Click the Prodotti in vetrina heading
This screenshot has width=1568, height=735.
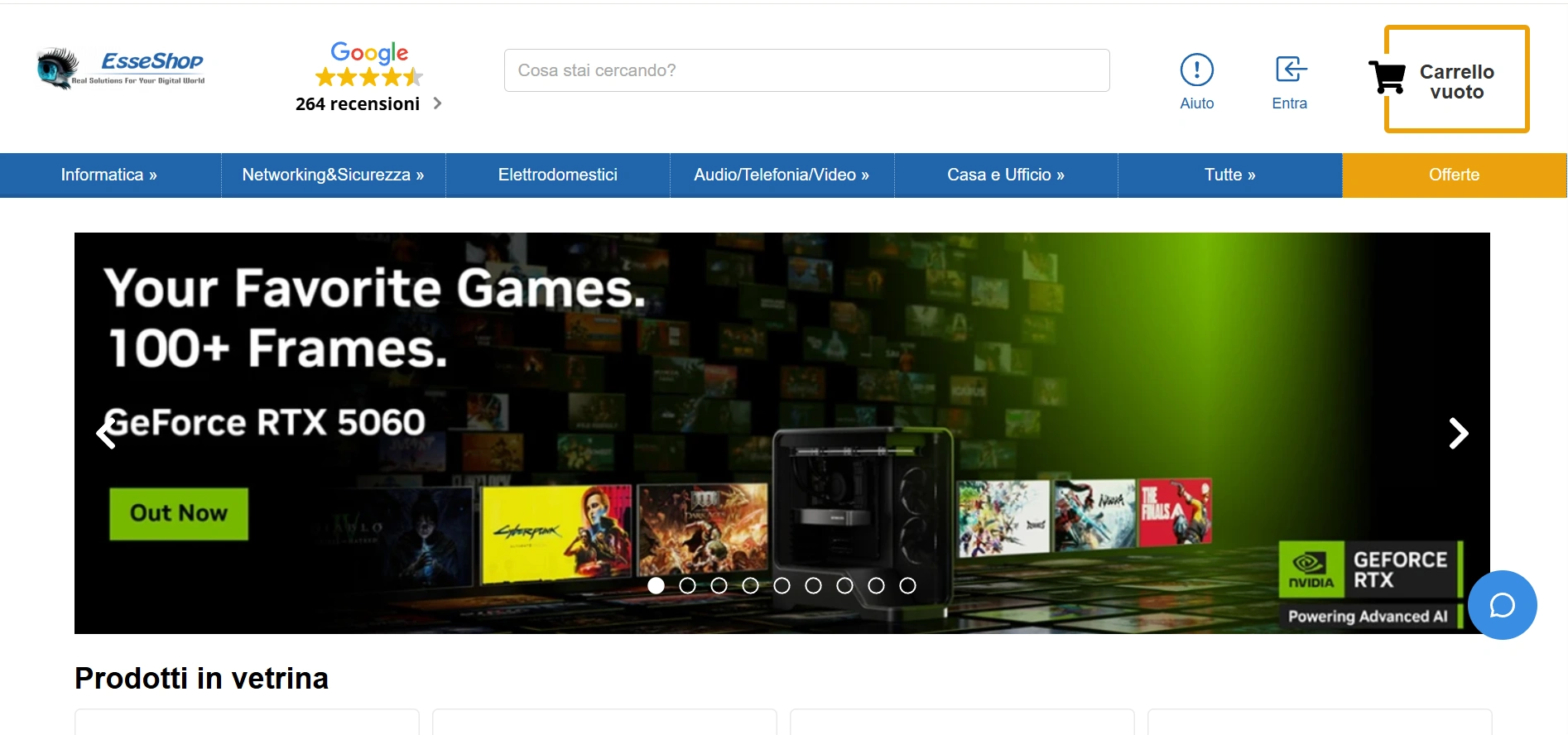tap(201, 679)
